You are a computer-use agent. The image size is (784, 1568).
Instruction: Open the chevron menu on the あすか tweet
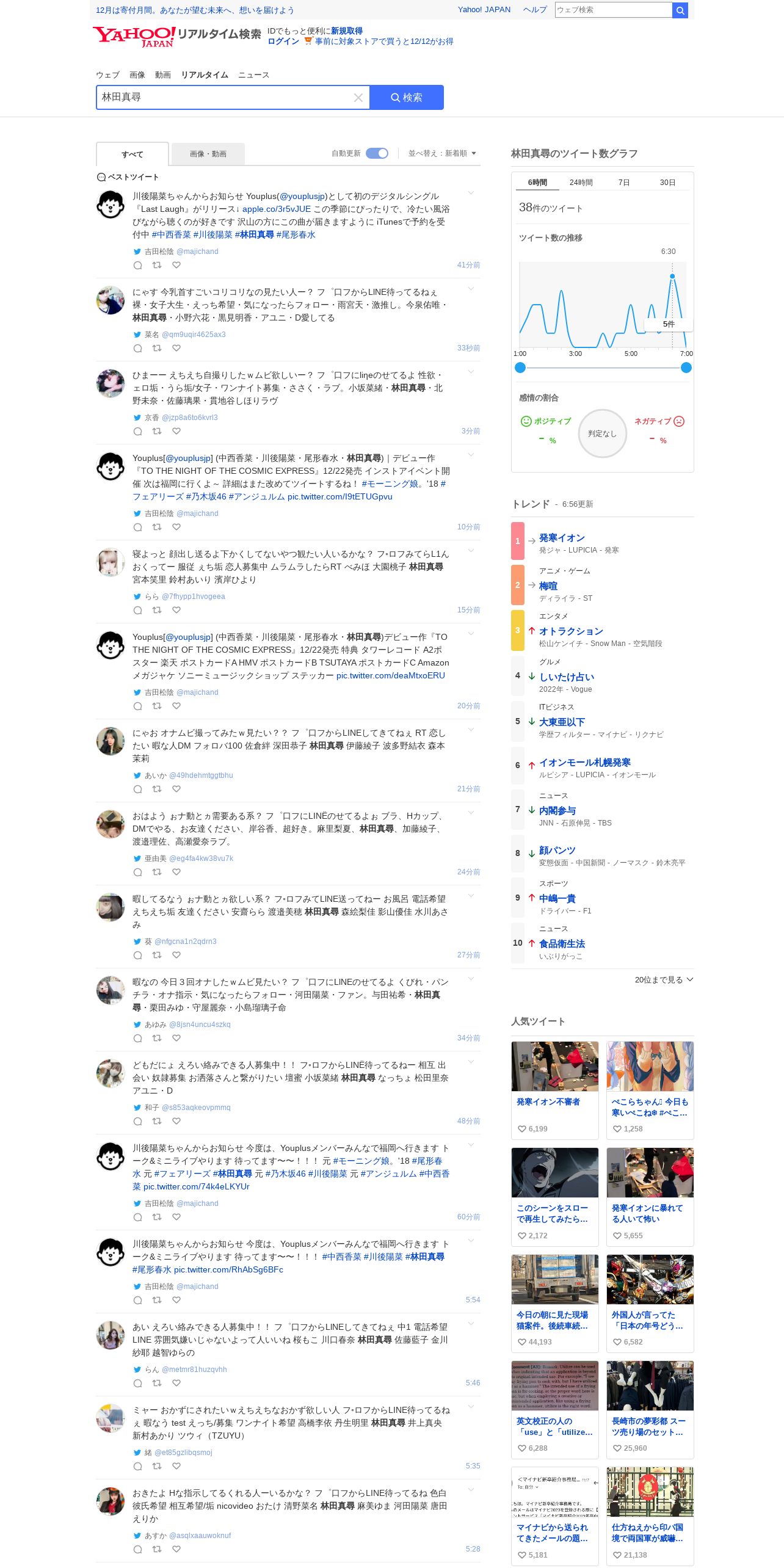(x=471, y=1490)
